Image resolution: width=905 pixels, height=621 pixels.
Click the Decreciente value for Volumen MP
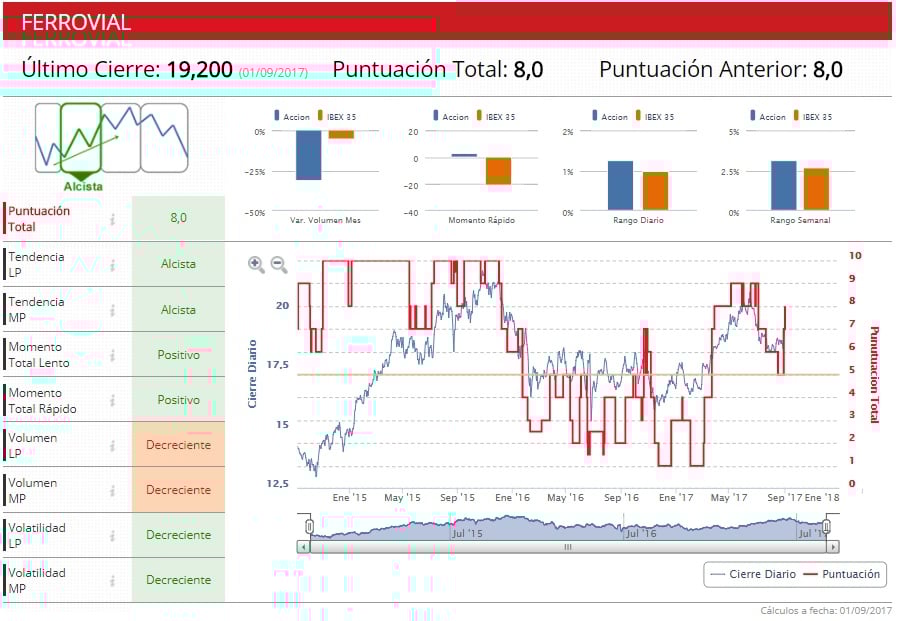pyautogui.click(x=178, y=490)
